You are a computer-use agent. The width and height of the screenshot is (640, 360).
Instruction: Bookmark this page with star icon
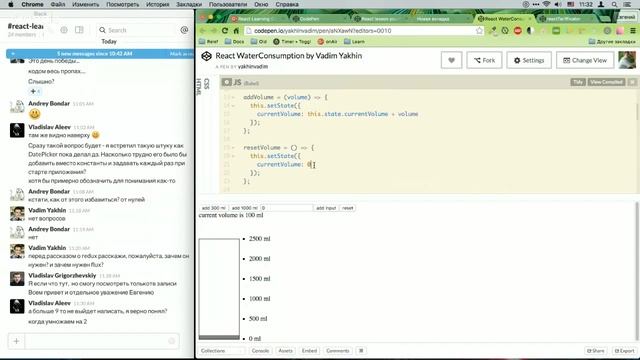pos(479,31)
